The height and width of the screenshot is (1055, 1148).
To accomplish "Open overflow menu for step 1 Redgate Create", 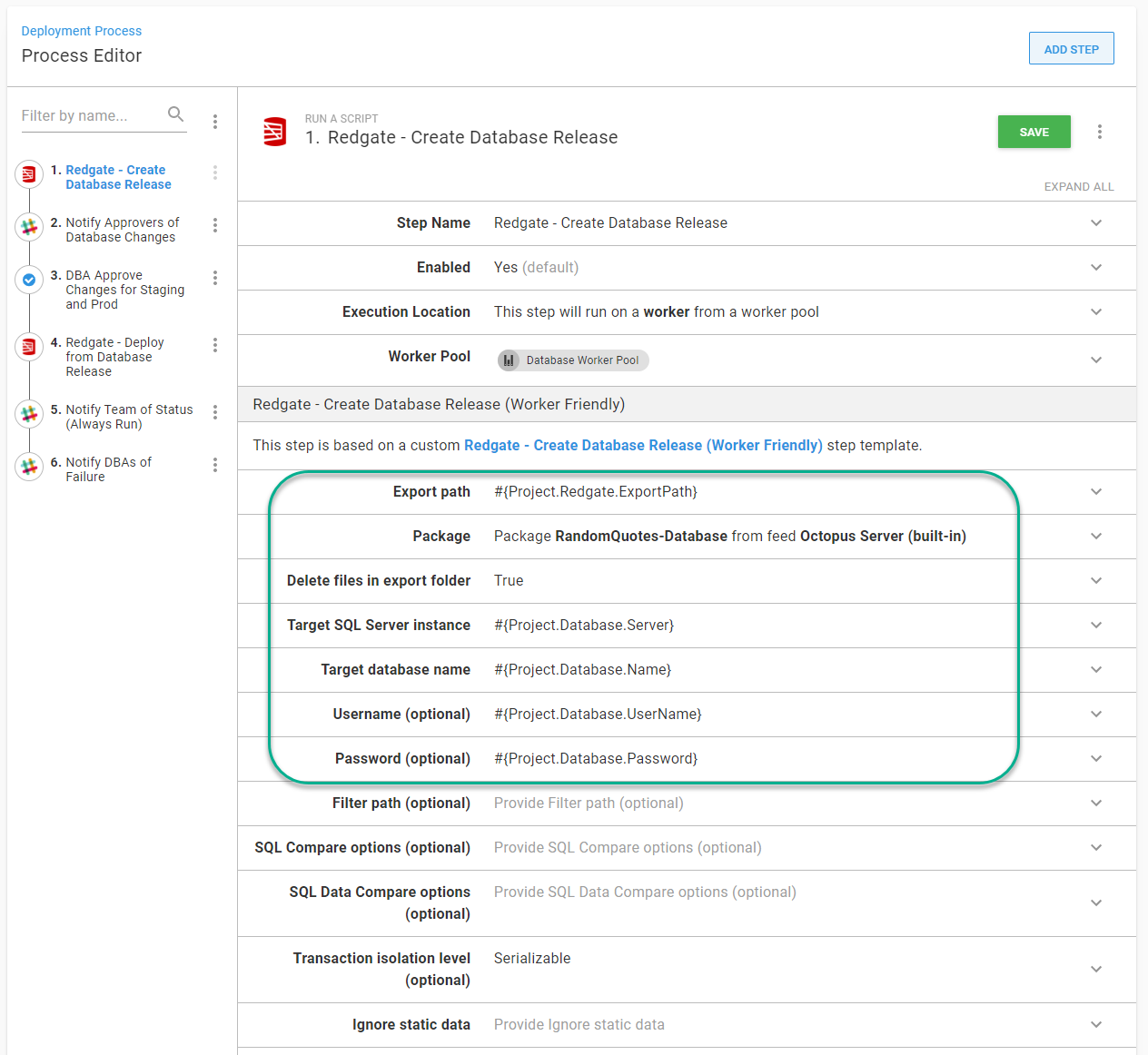I will [215, 173].
